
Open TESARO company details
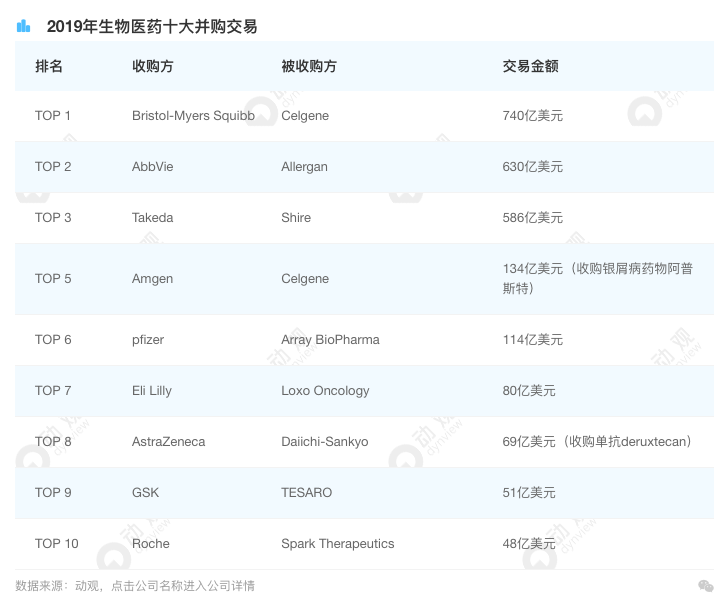(307, 493)
